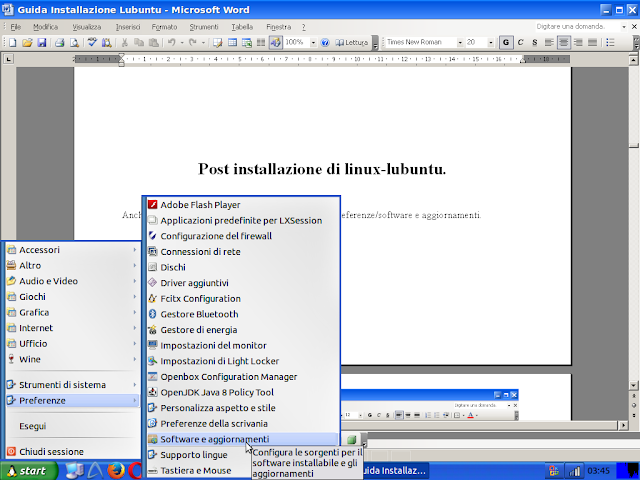Insert a table via toolbar icon

(x=232, y=42)
